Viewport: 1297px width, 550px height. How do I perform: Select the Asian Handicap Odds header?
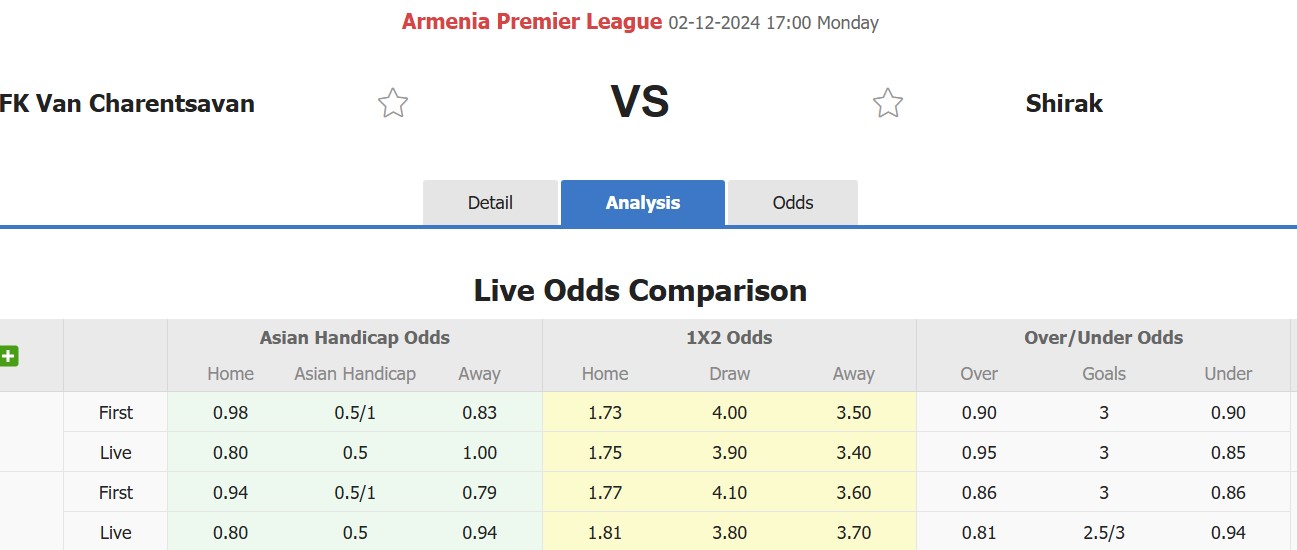click(355, 338)
